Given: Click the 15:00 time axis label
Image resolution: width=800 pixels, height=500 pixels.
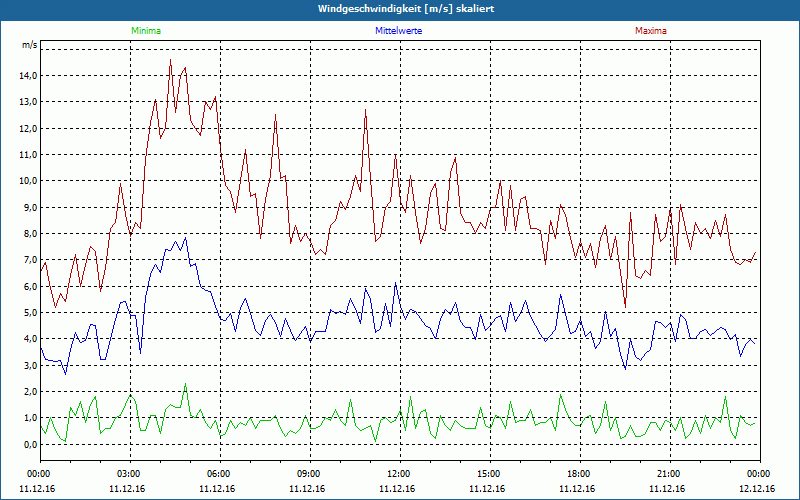Looking at the screenshot, I should [490, 474].
